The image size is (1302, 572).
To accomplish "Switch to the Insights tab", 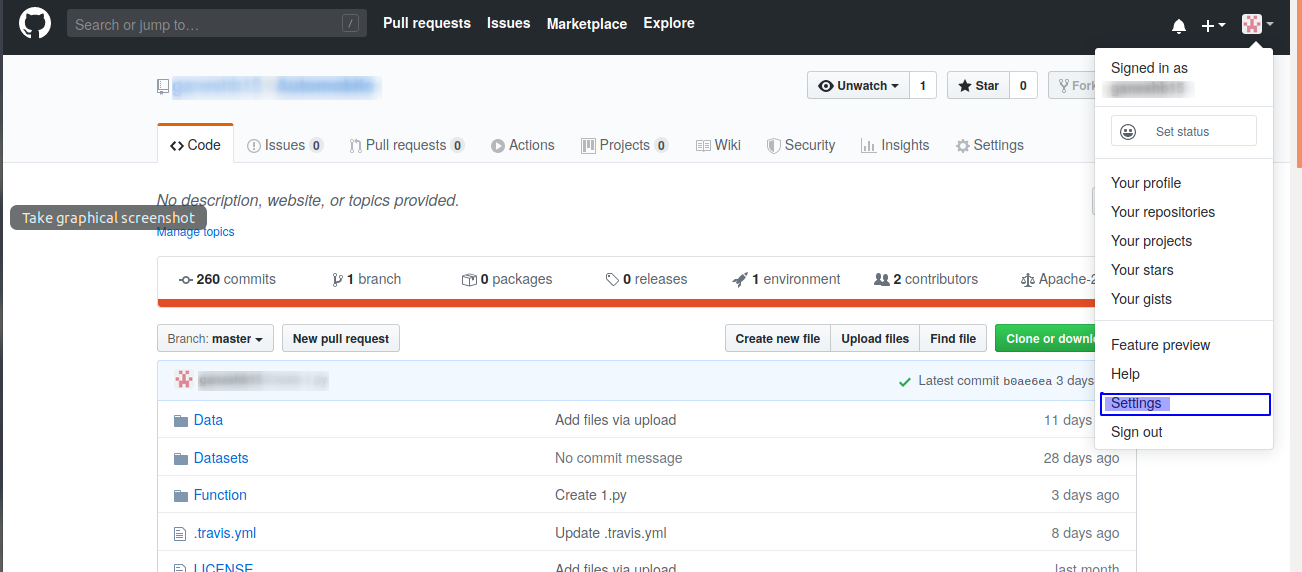I will [894, 145].
